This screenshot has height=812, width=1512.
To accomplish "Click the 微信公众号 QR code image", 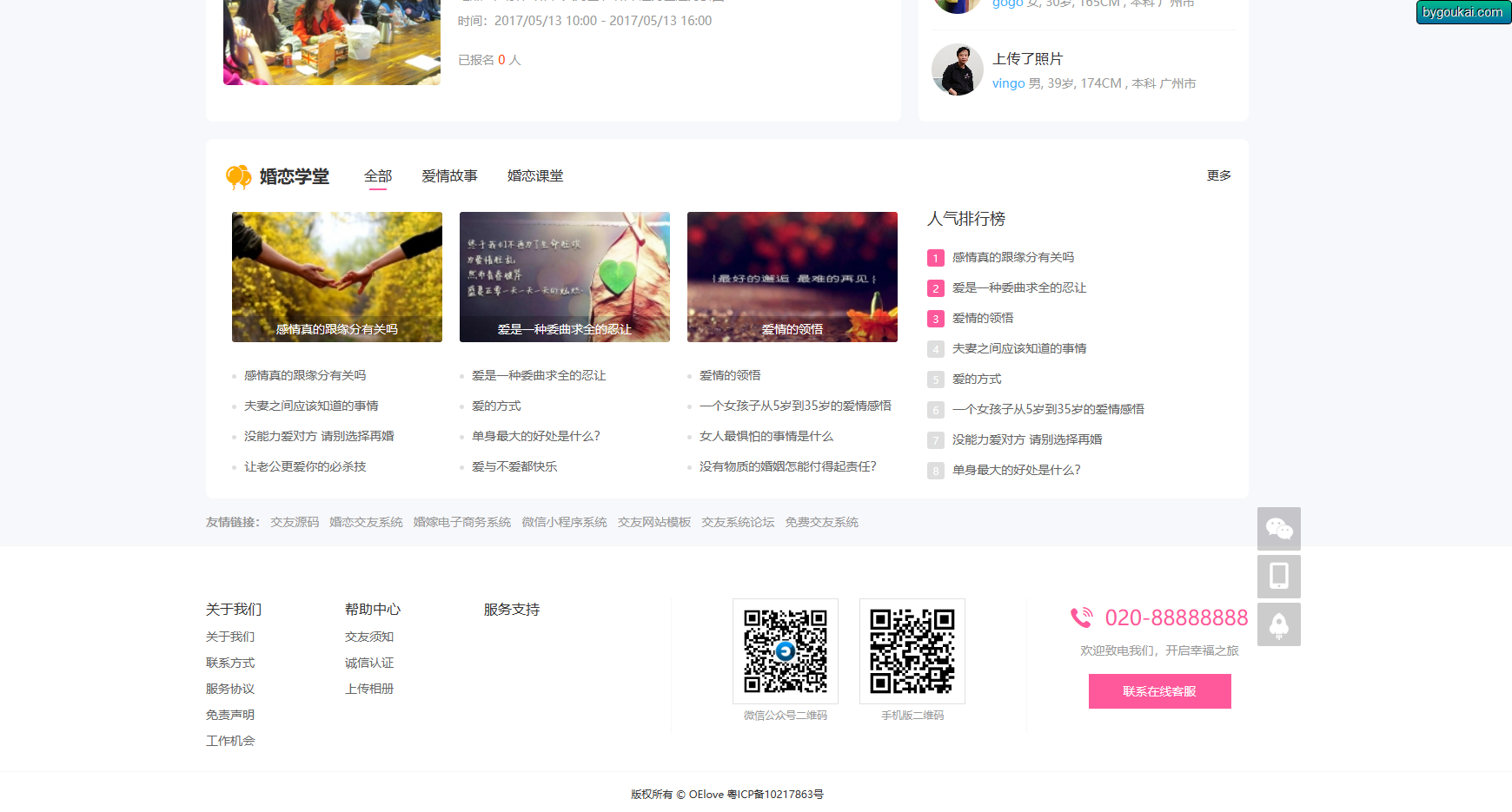I will pyautogui.click(x=786, y=651).
